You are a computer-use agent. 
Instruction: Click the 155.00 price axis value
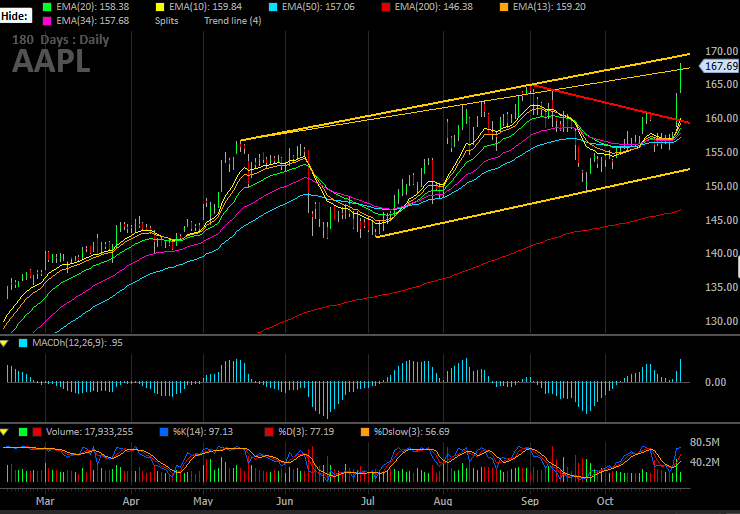point(722,152)
